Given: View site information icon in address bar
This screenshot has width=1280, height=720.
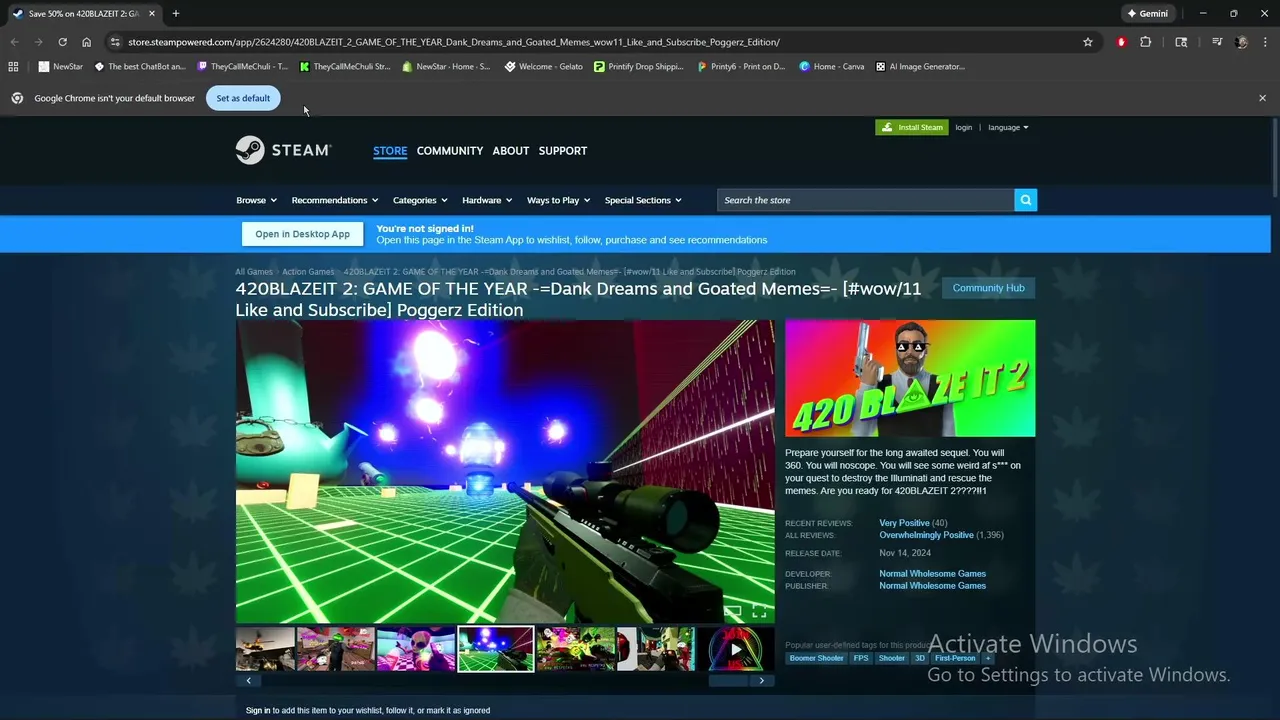Looking at the screenshot, I should 115,42.
